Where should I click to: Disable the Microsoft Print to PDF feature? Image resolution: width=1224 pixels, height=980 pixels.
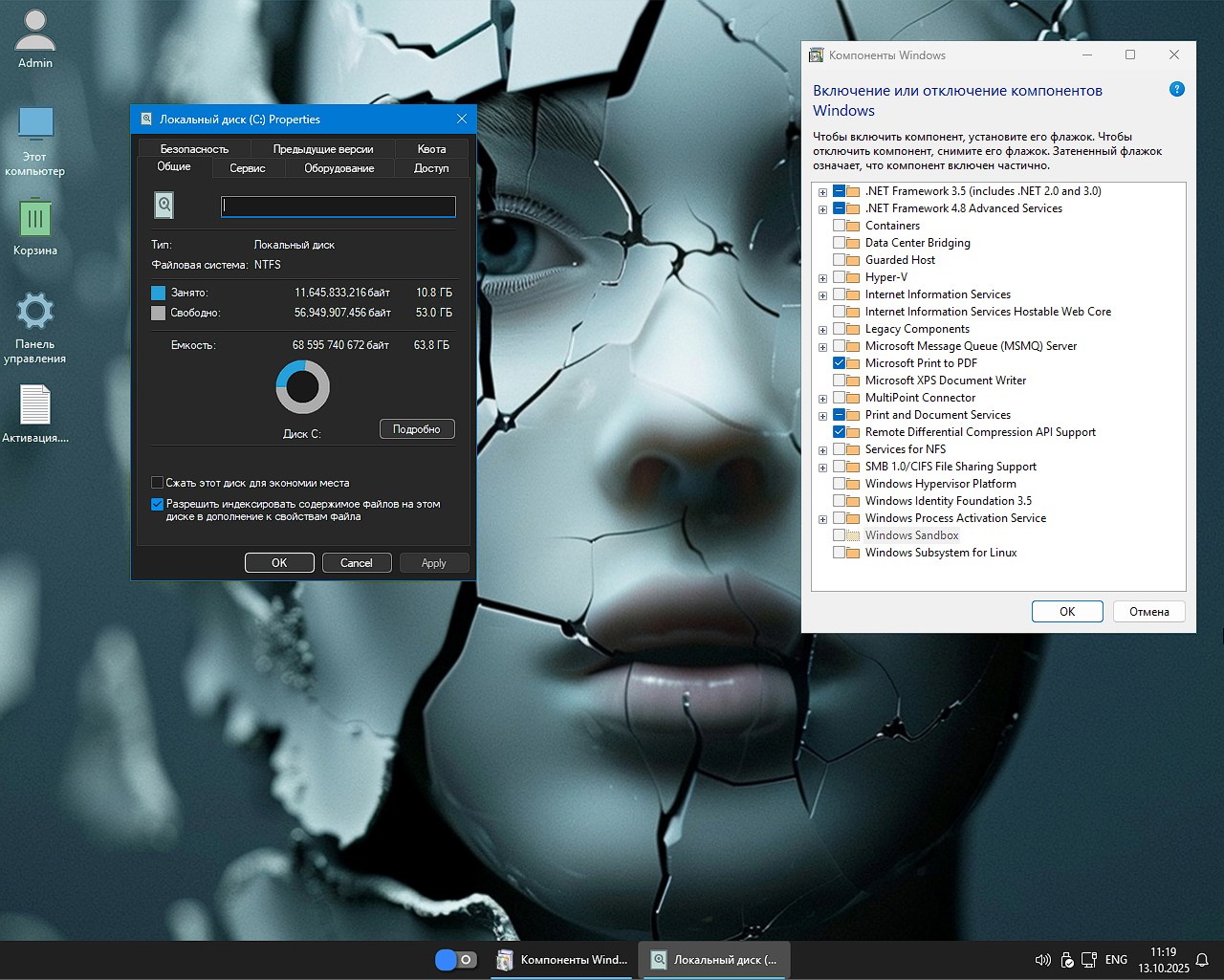tap(840, 363)
